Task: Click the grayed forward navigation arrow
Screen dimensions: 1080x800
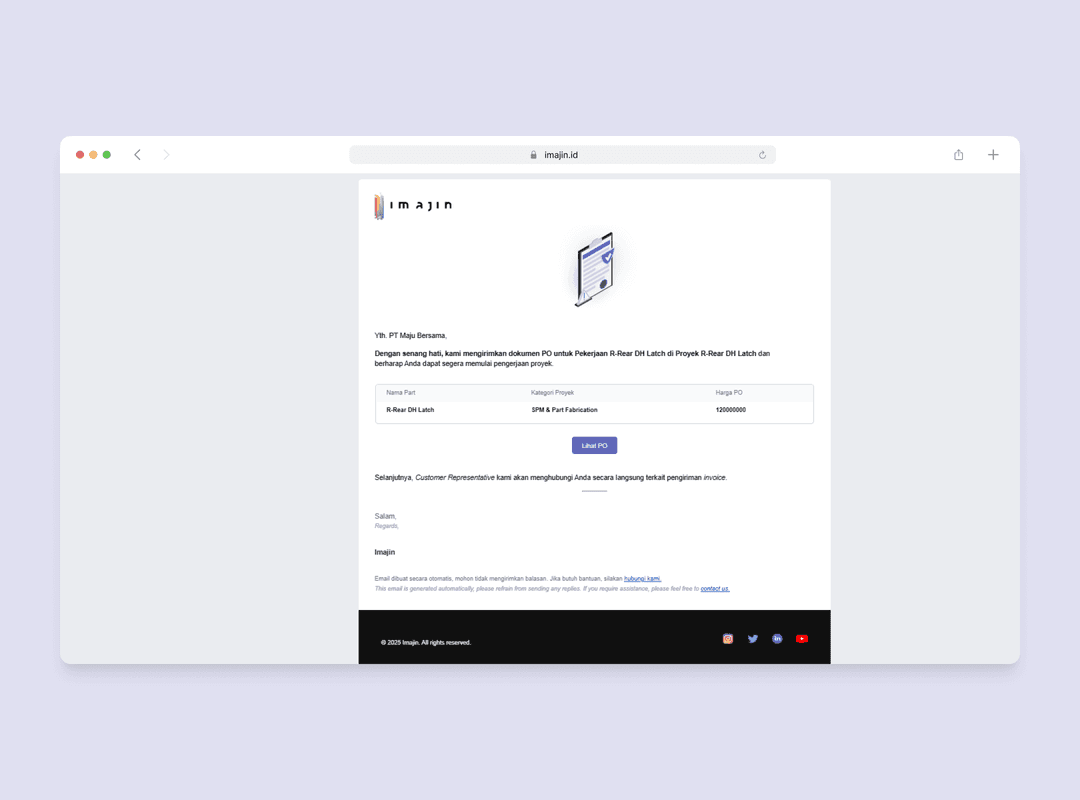Action: (166, 154)
